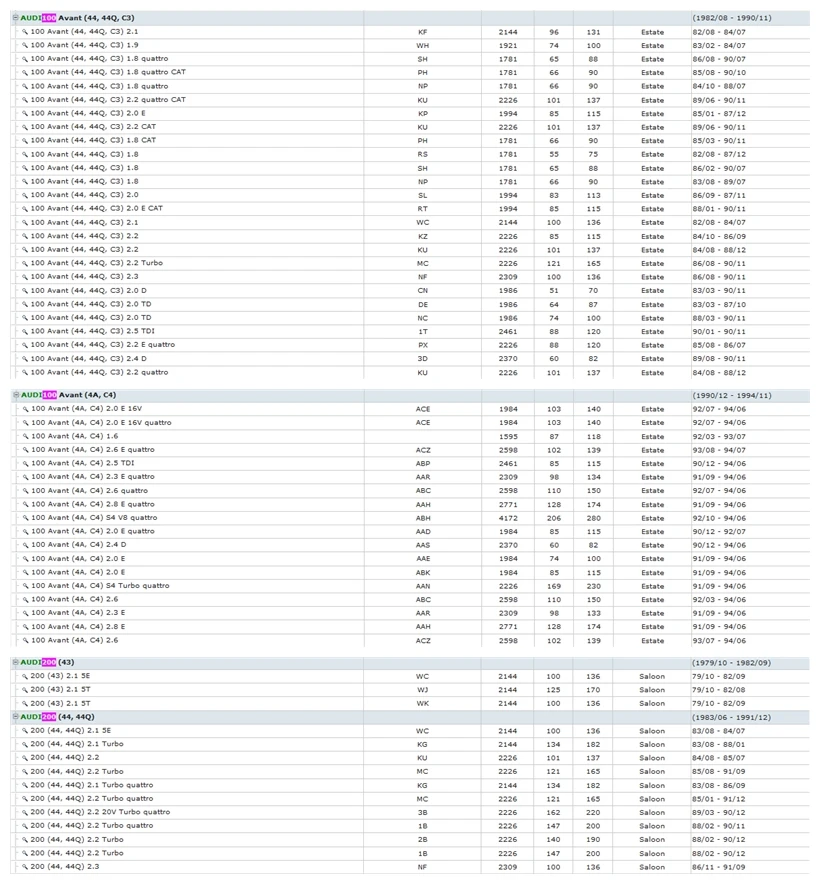Click engine code WJ cell
The width and height of the screenshot is (820, 884).
coord(422,690)
